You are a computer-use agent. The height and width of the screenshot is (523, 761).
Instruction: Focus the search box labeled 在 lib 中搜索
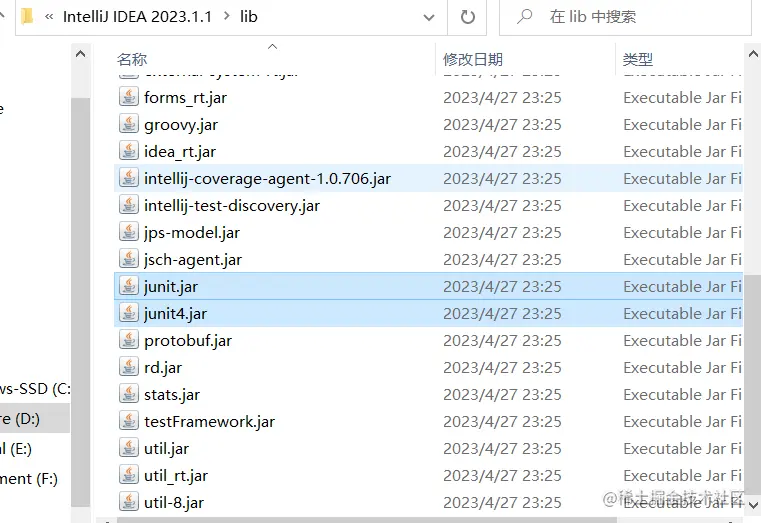625,17
